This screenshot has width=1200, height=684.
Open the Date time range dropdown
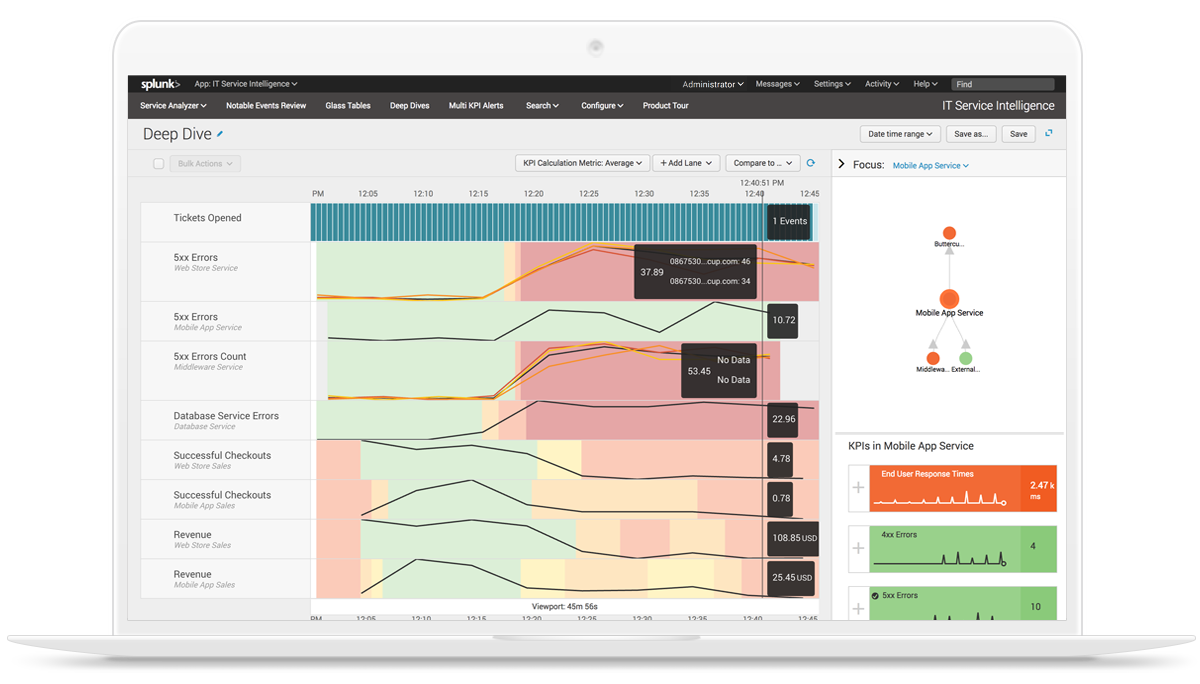tap(900, 133)
